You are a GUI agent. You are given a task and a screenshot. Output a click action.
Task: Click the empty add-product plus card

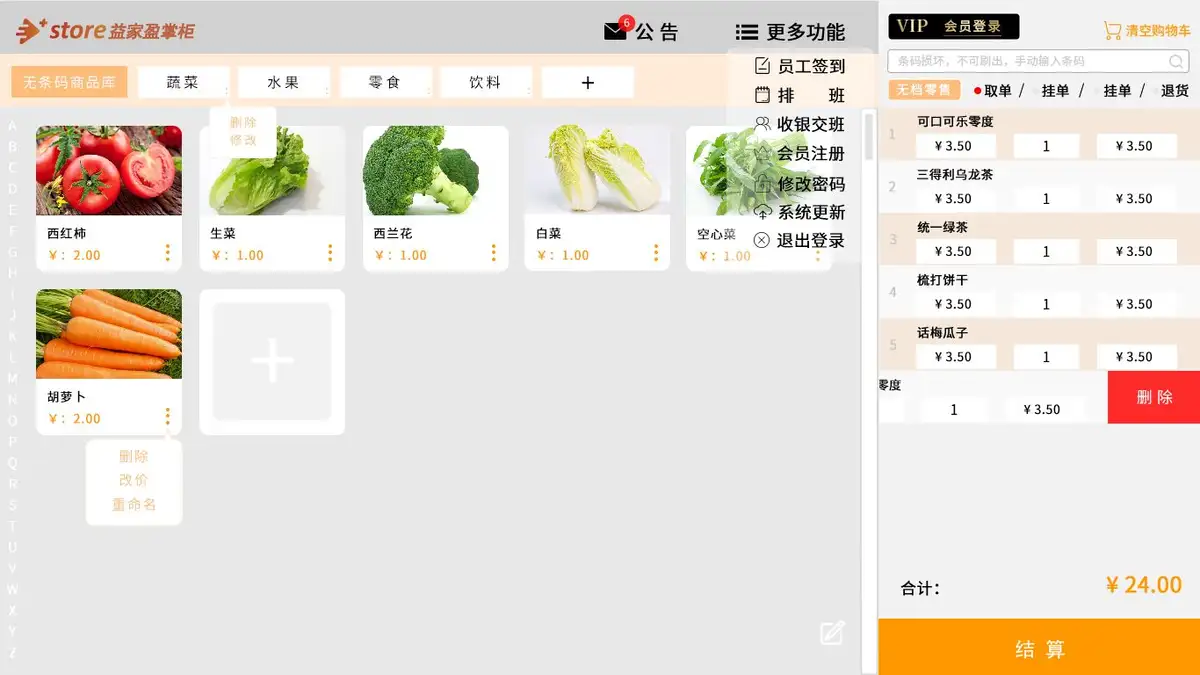tap(272, 362)
